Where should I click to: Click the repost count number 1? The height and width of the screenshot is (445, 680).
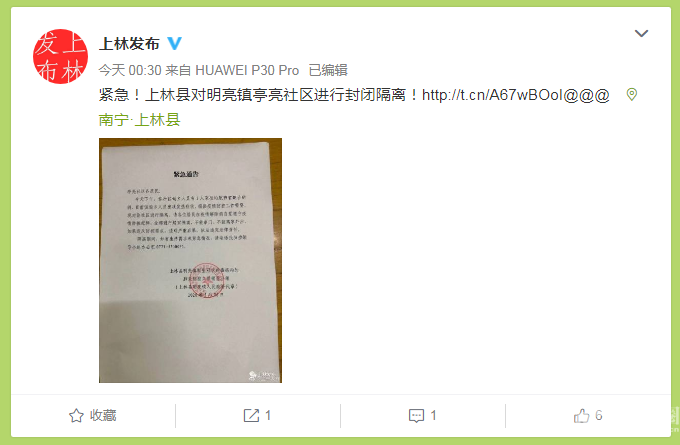pyautogui.click(x=268, y=416)
